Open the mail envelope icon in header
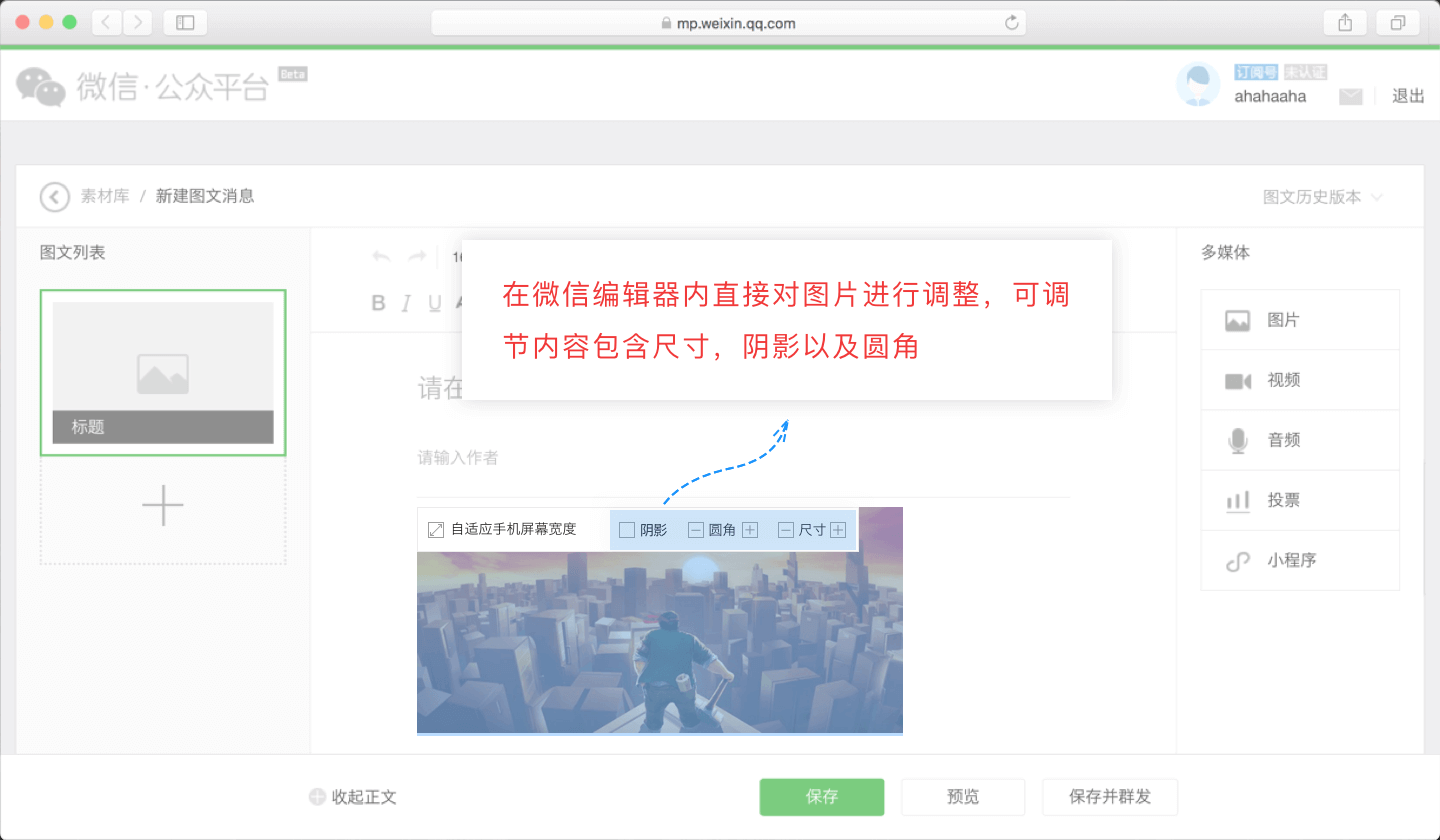This screenshot has width=1440, height=840. pyautogui.click(x=1351, y=97)
